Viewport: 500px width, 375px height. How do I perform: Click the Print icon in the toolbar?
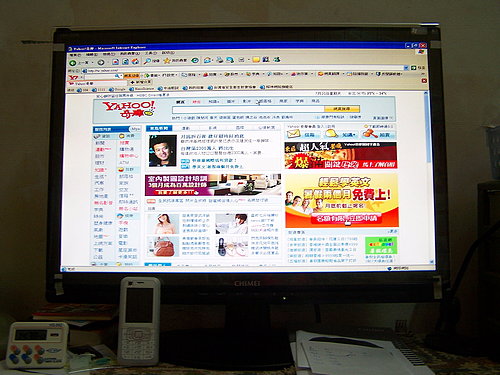219,60
